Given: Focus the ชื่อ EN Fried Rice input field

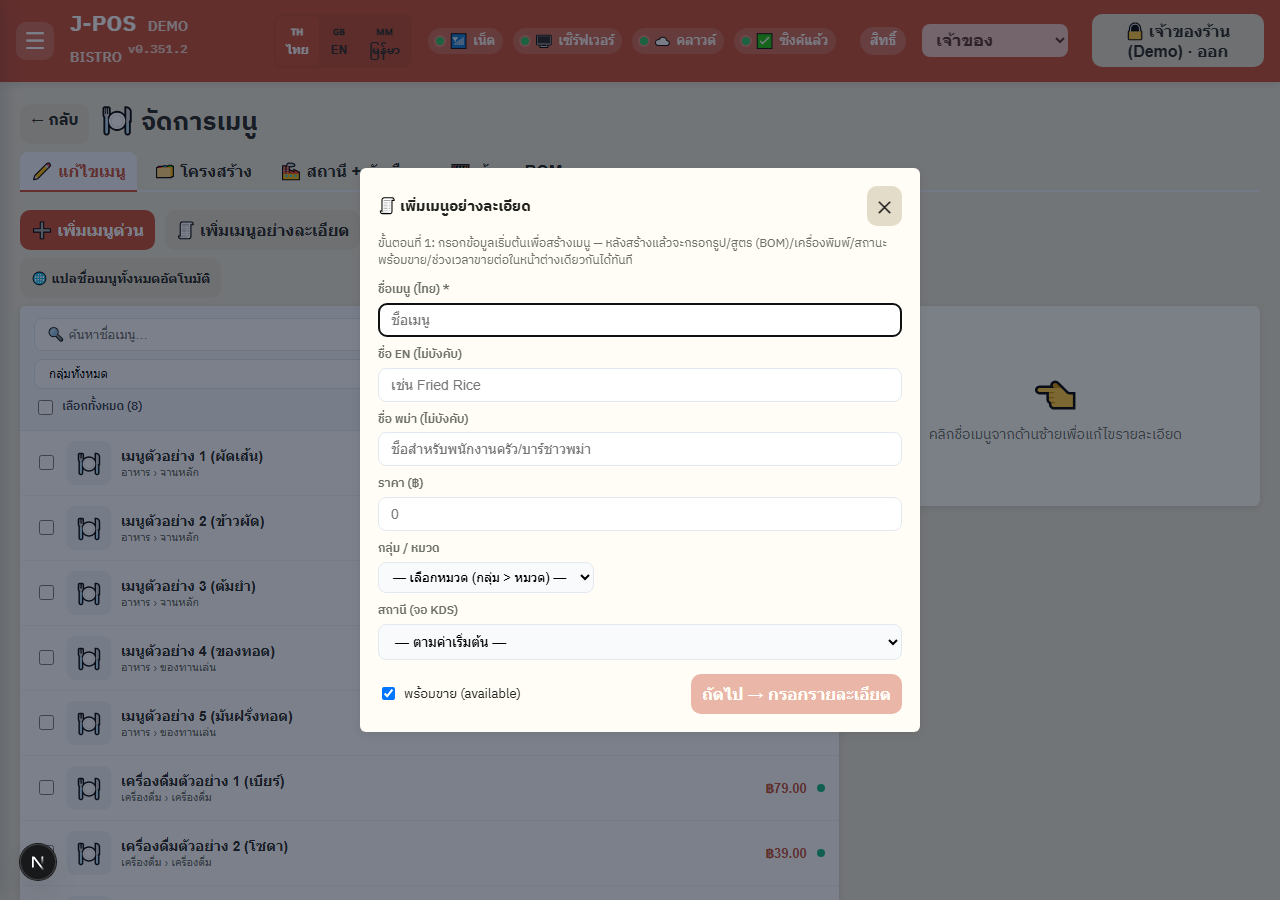Looking at the screenshot, I should click(640, 385).
